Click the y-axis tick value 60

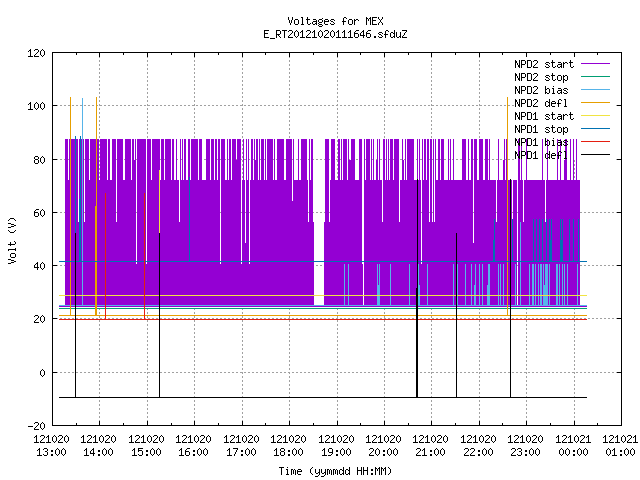click(x=39, y=213)
